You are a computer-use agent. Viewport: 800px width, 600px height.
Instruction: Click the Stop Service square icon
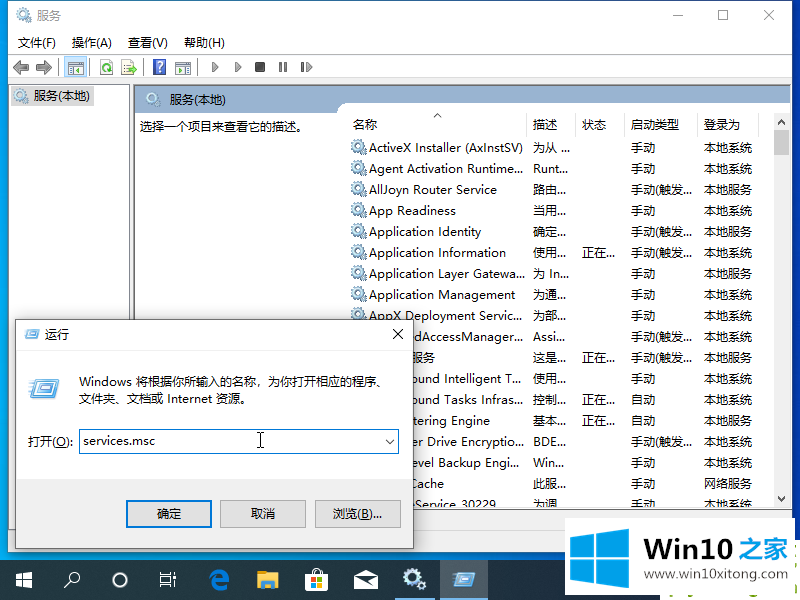pos(260,67)
